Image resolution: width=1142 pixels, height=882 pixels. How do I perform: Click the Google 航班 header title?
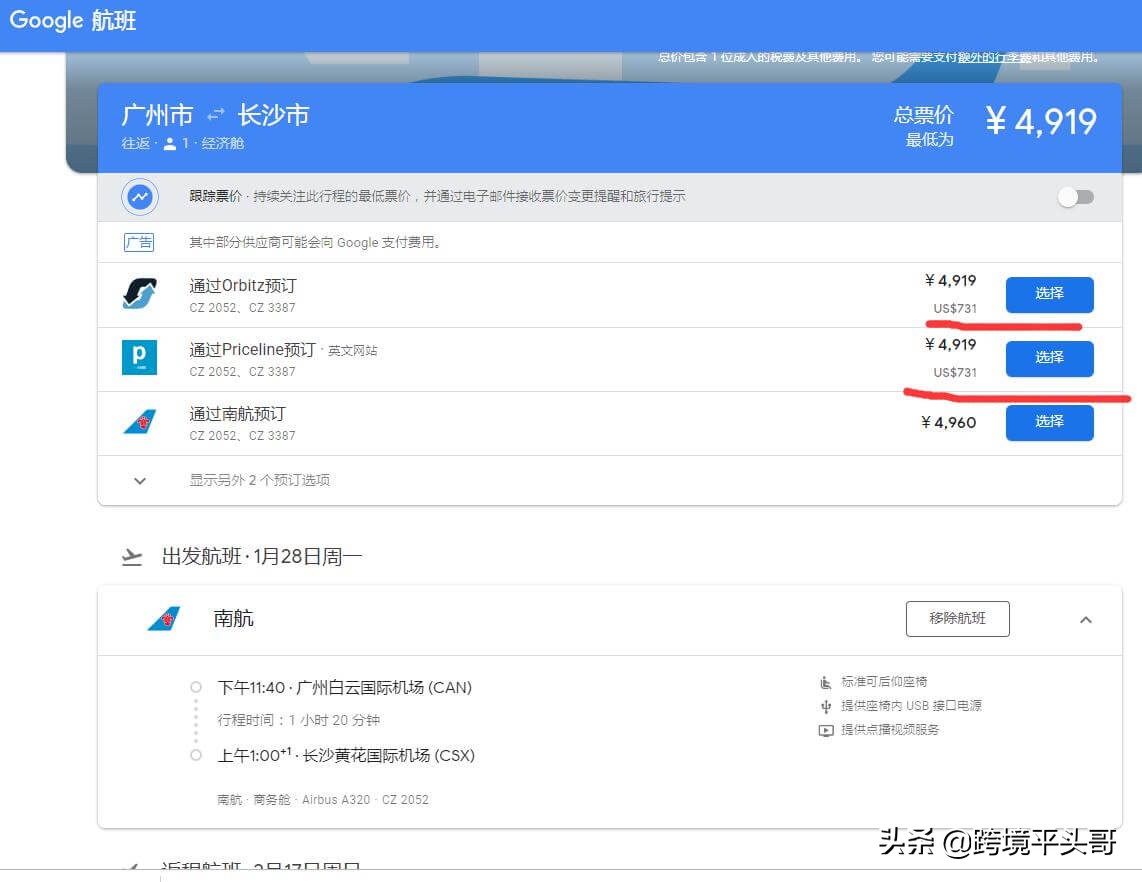pyautogui.click(x=72, y=19)
